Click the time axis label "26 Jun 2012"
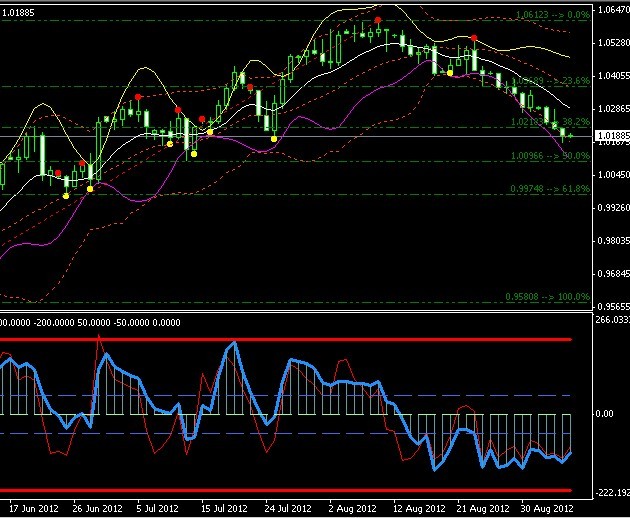 [x=97, y=508]
